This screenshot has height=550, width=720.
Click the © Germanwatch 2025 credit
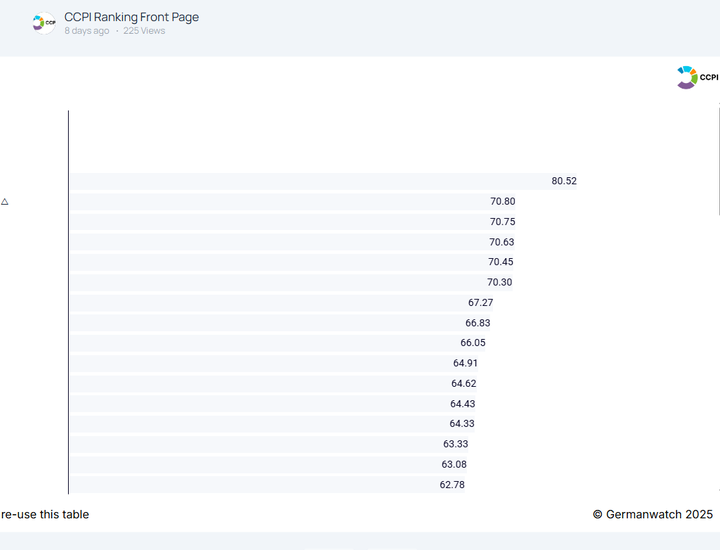[652, 514]
